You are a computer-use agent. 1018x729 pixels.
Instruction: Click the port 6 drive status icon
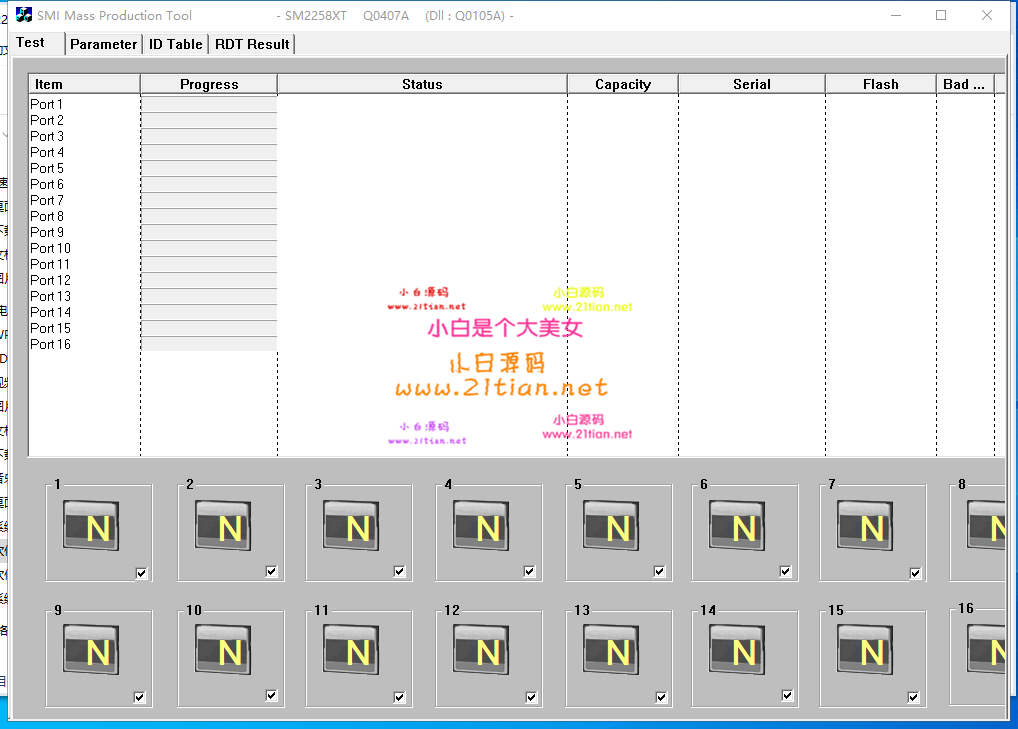coord(737,525)
